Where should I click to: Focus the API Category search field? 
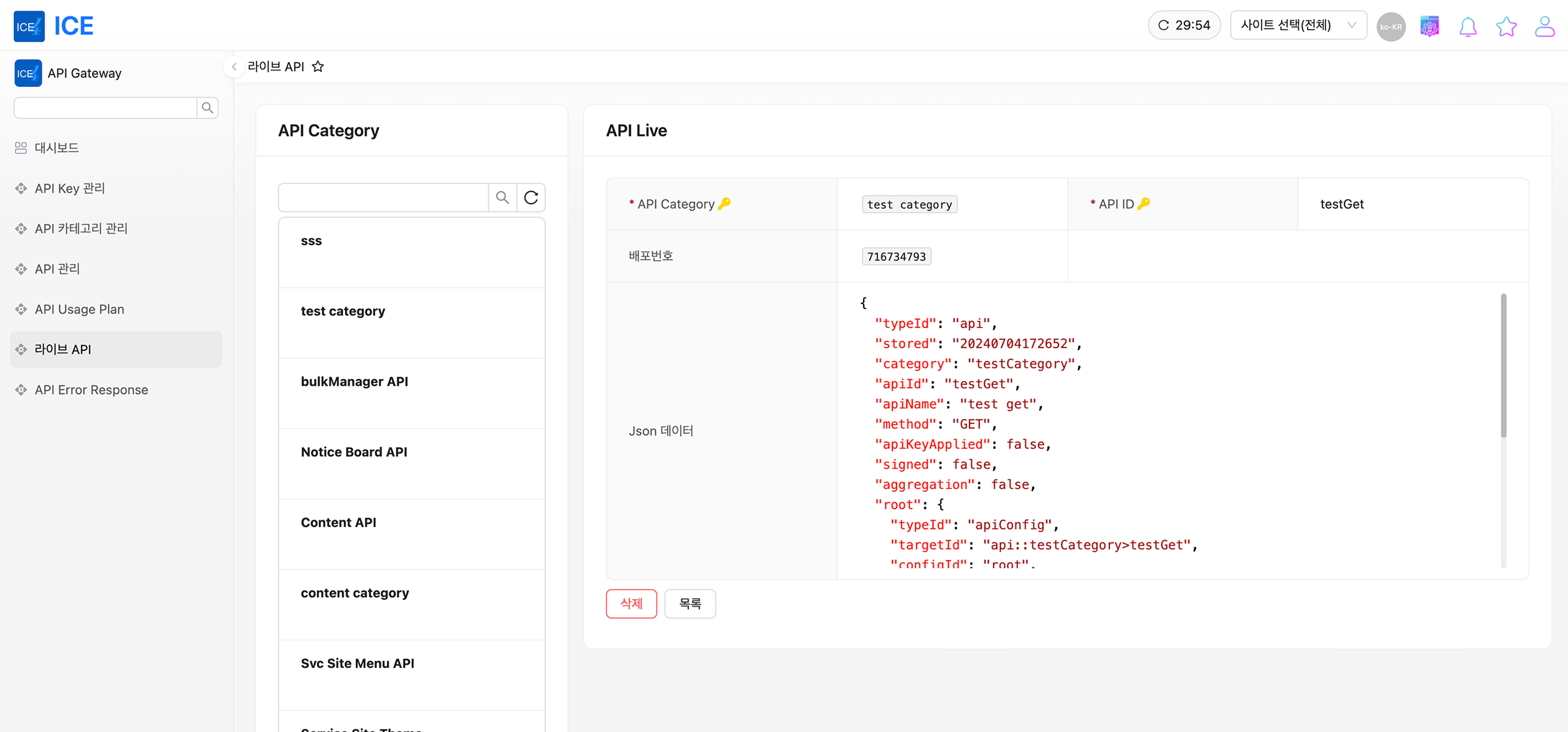384,197
